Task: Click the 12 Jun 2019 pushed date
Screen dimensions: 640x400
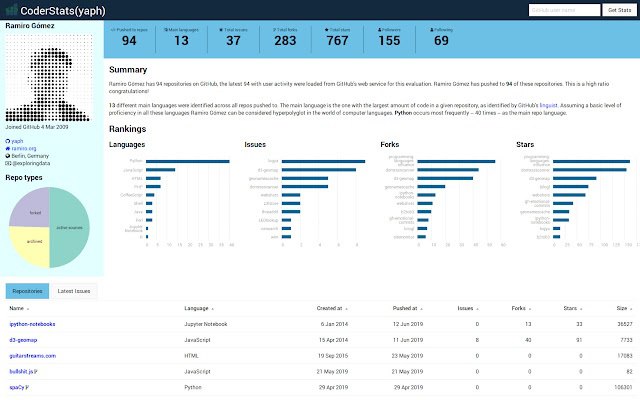Action: coord(408,324)
